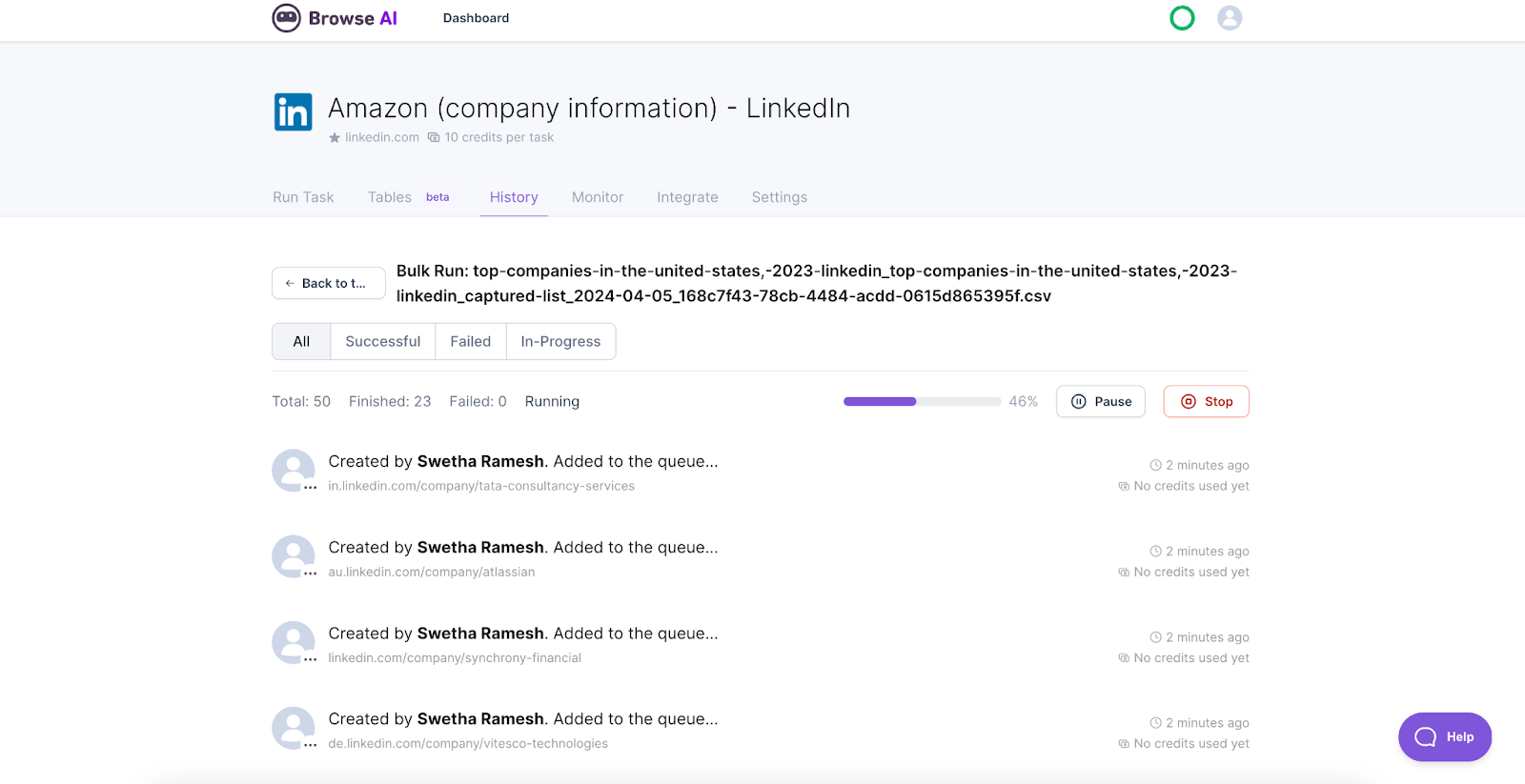Click the Total: 50 count

(301, 401)
